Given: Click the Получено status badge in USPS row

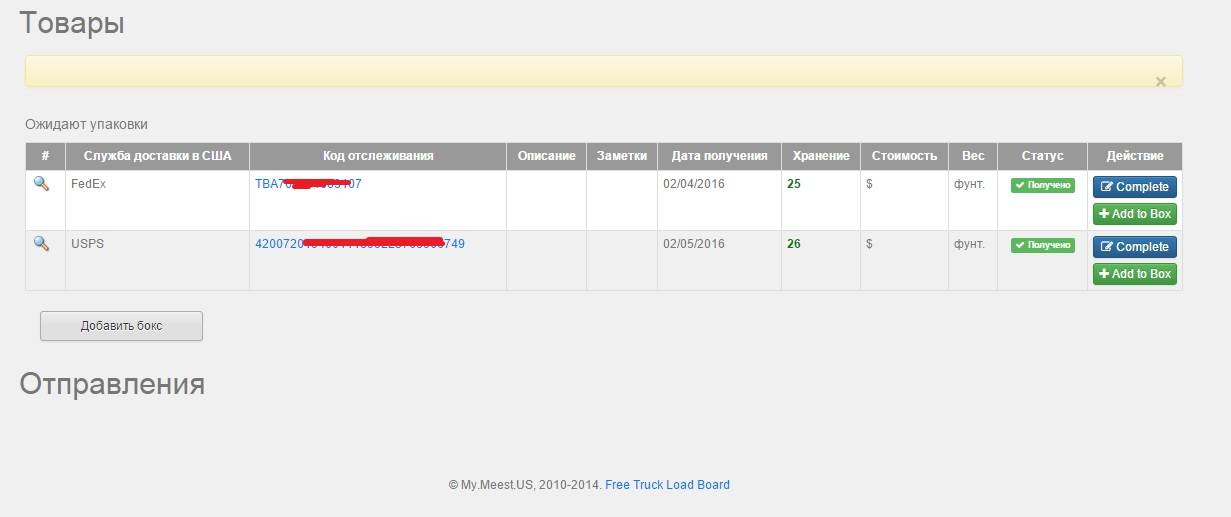Looking at the screenshot, I should (x=1042, y=245).
